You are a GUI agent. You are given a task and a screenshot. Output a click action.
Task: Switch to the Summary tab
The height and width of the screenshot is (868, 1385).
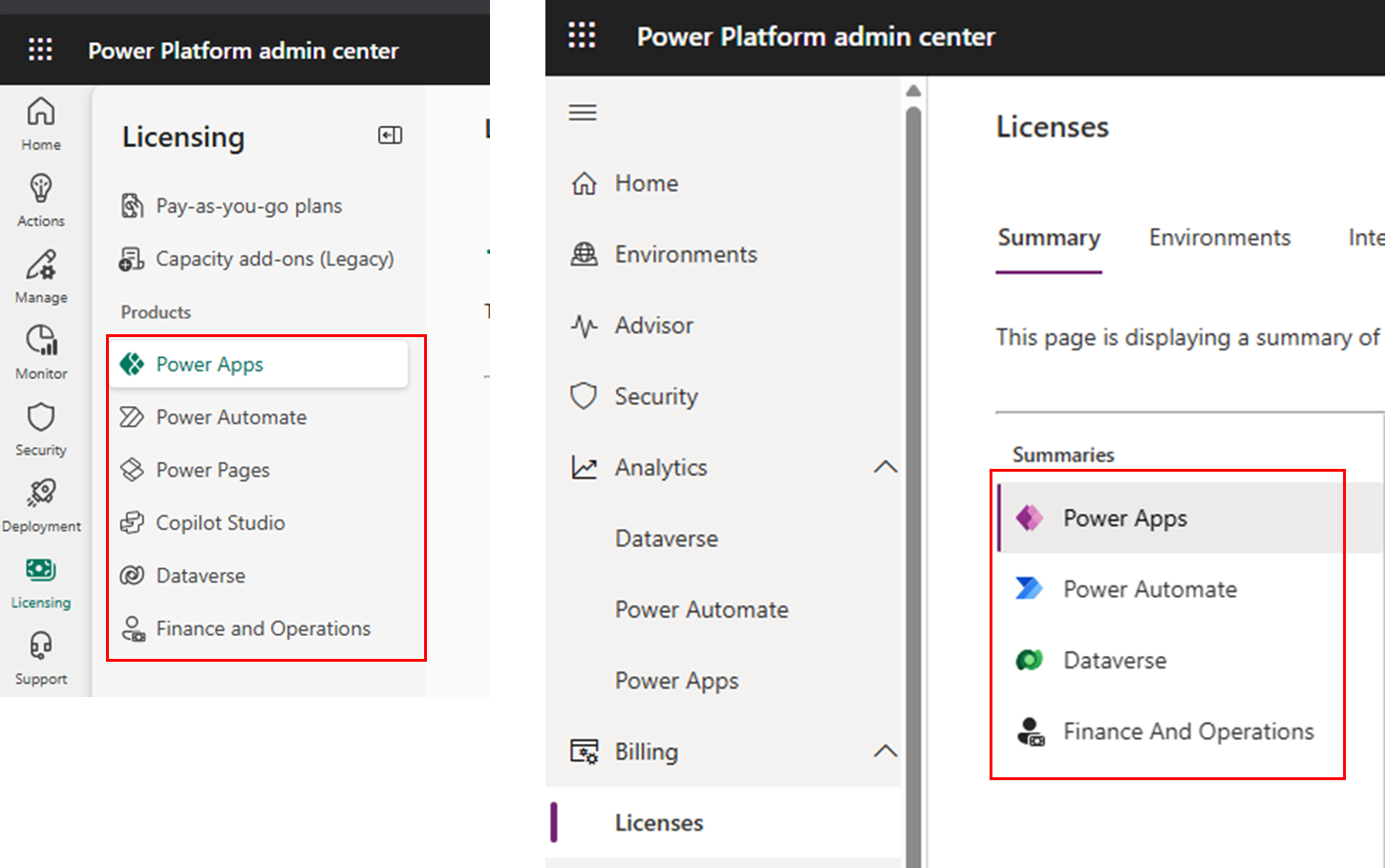point(1049,238)
